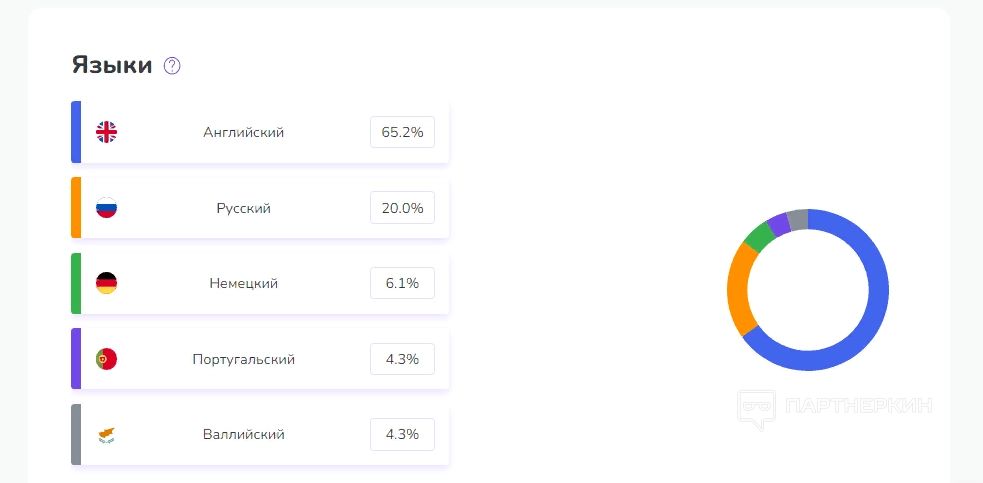Click the Языки section heading

pyautogui.click(x=112, y=66)
